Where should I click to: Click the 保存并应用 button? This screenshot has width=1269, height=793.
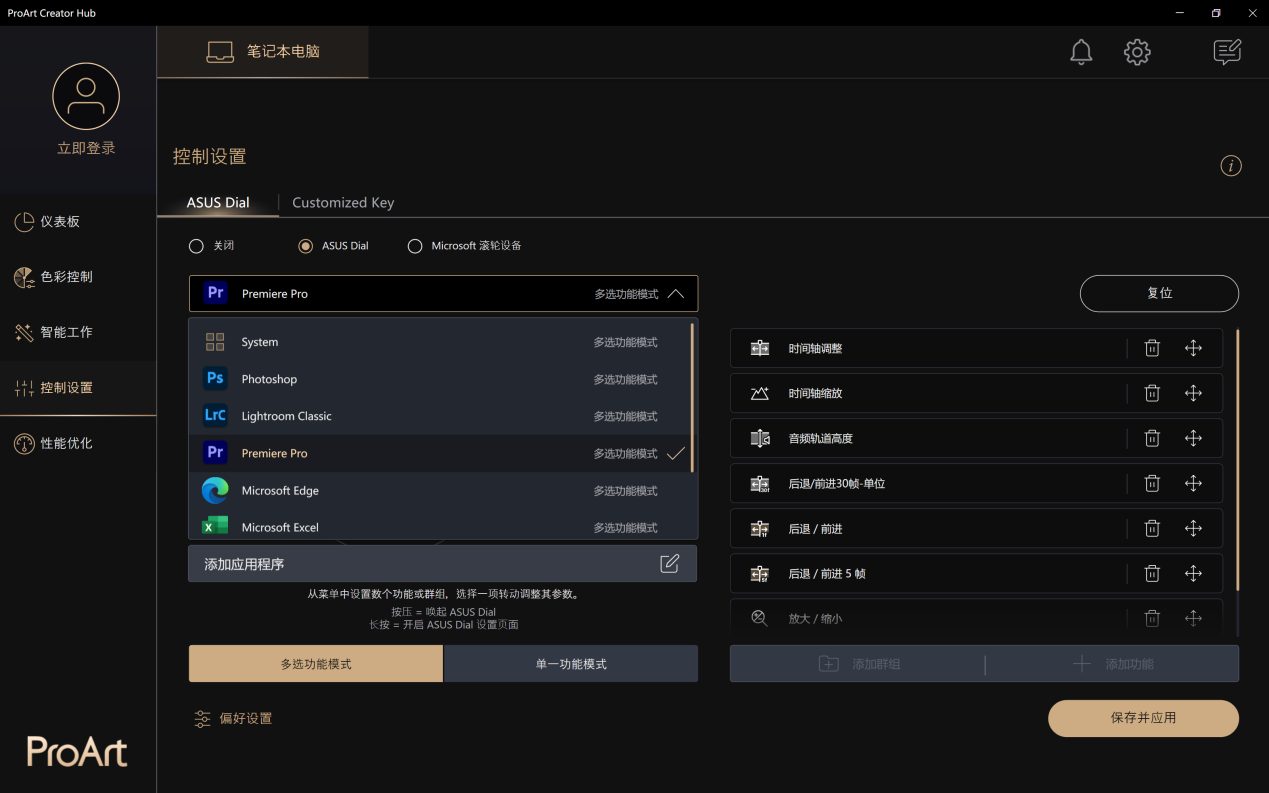pyautogui.click(x=1143, y=718)
